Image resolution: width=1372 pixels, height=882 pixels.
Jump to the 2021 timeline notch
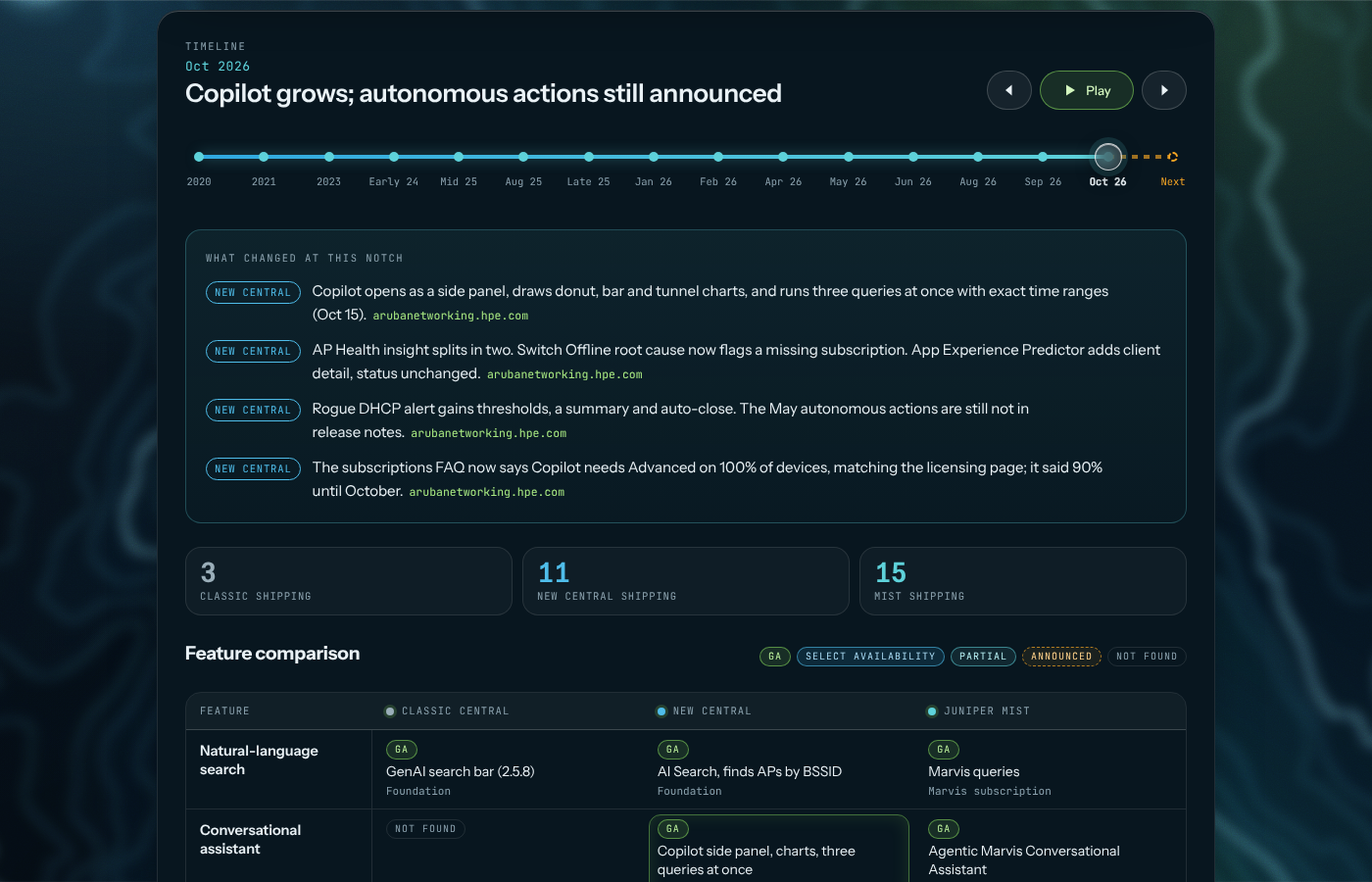tap(264, 157)
